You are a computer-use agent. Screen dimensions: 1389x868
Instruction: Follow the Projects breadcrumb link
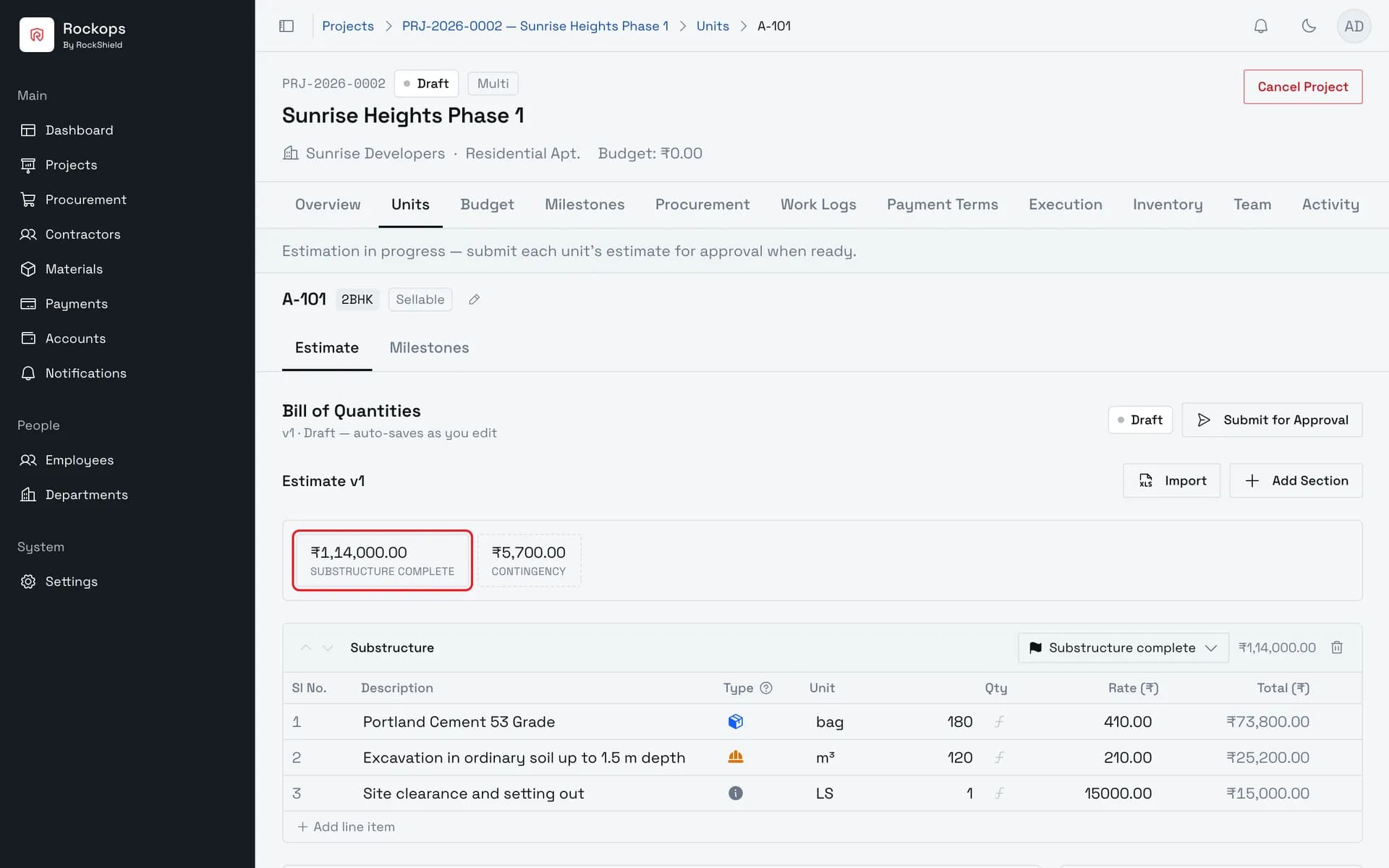click(348, 26)
